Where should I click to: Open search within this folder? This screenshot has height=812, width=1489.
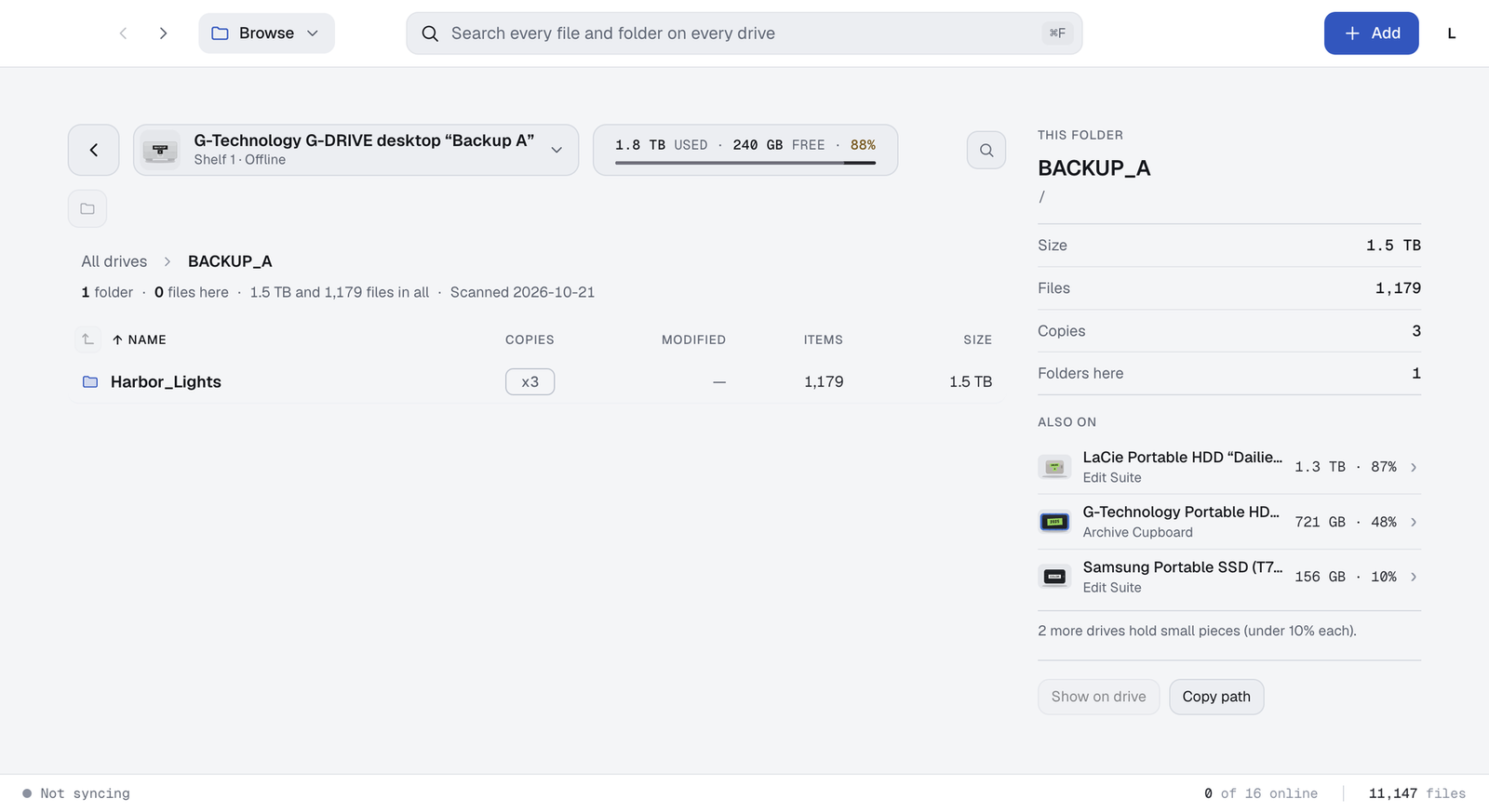tap(986, 150)
